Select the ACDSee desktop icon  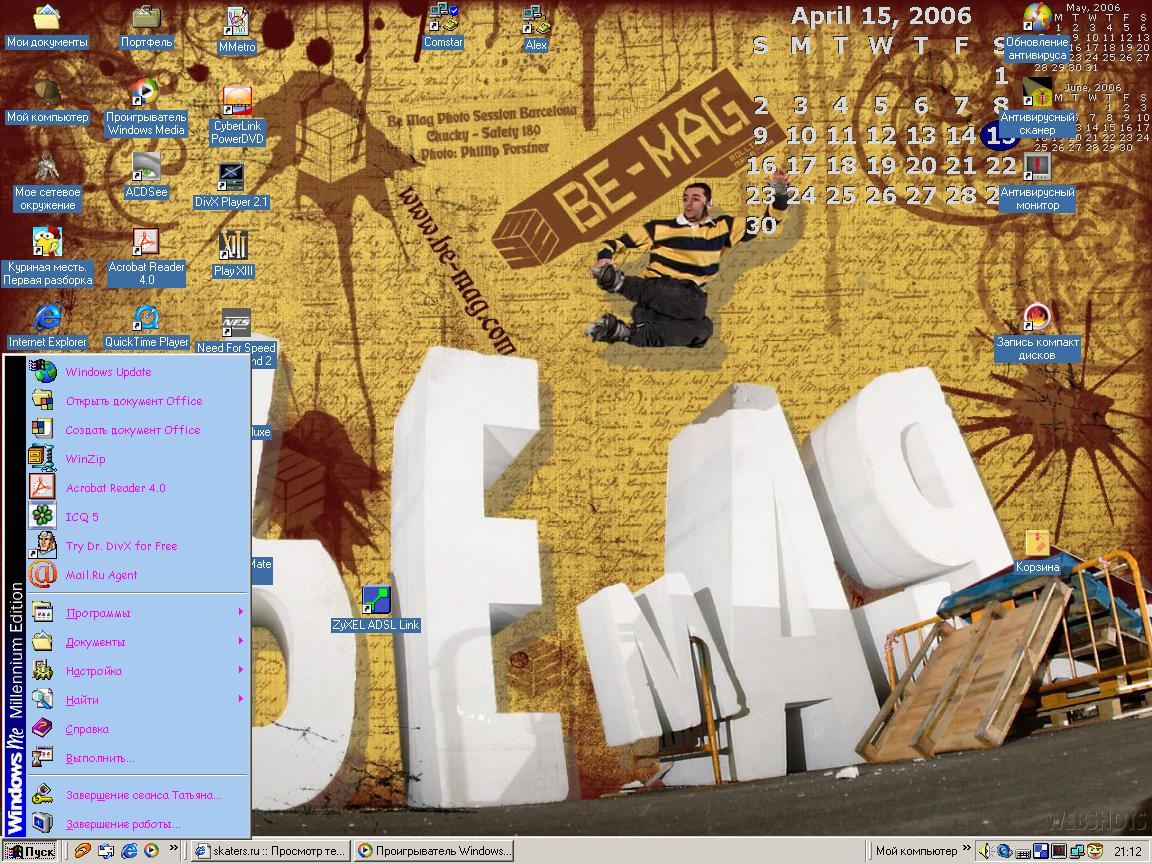(x=146, y=167)
